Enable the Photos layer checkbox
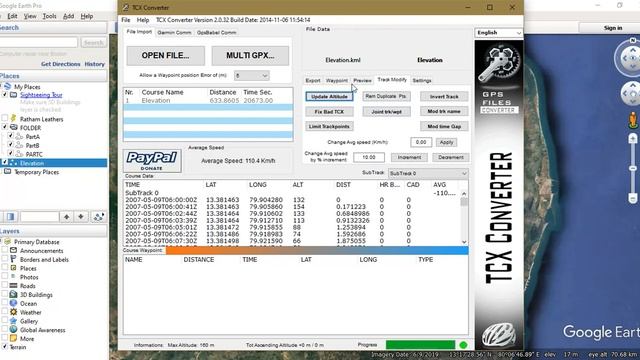This screenshot has height=360, width=640. [x=5, y=277]
